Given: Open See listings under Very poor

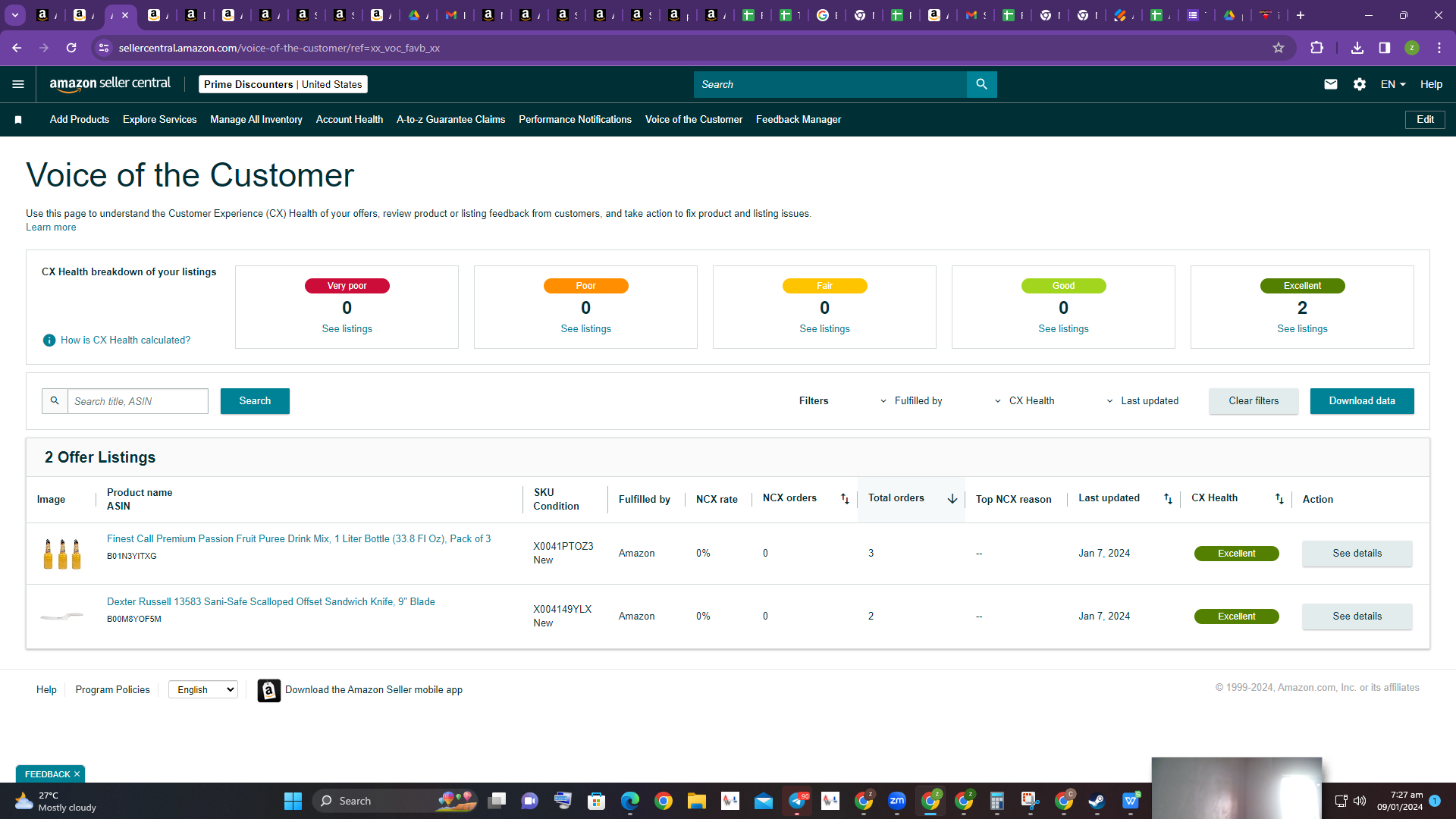Looking at the screenshot, I should coord(347,329).
